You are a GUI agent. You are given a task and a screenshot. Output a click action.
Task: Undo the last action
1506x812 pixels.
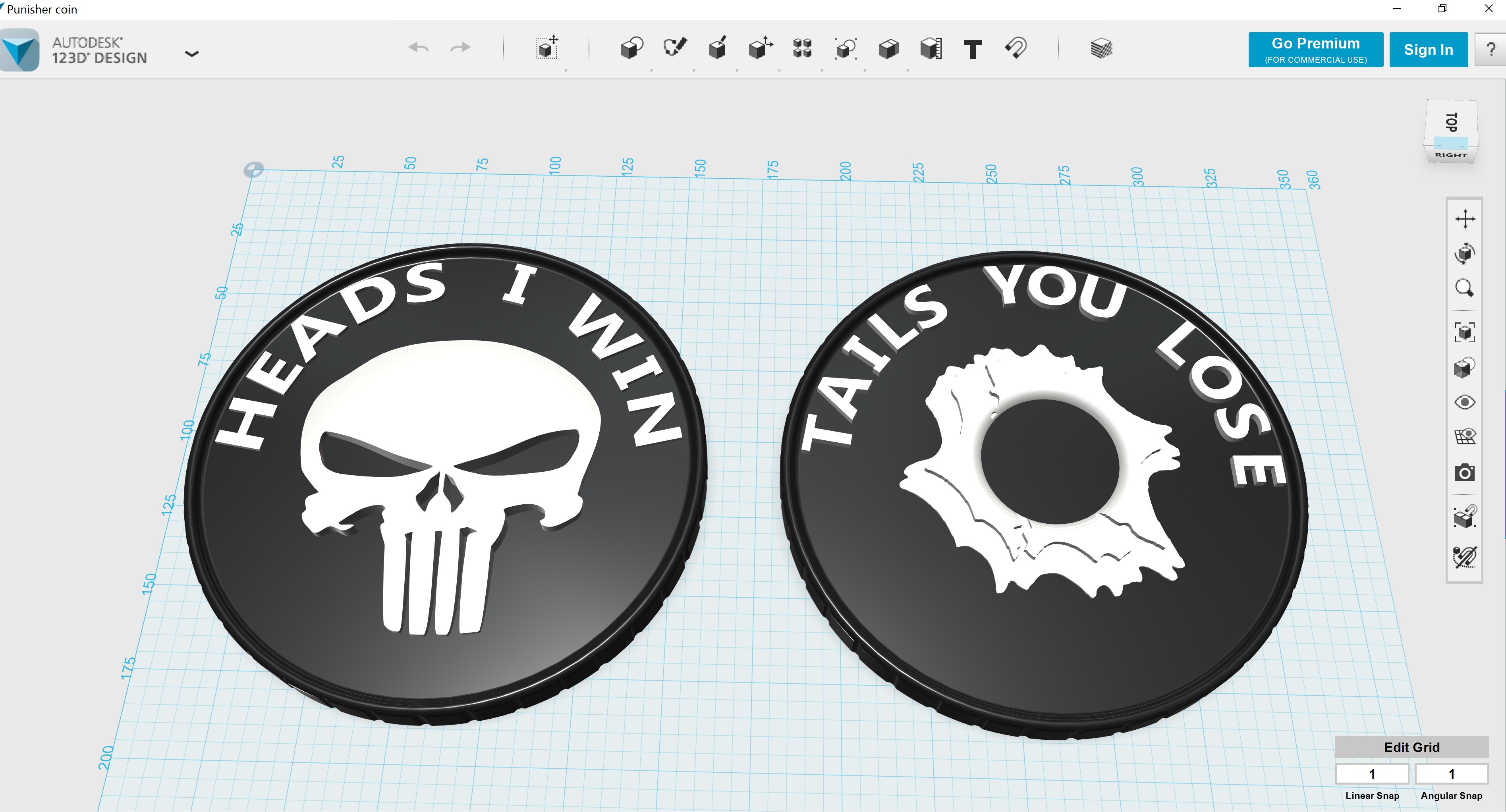[419, 47]
